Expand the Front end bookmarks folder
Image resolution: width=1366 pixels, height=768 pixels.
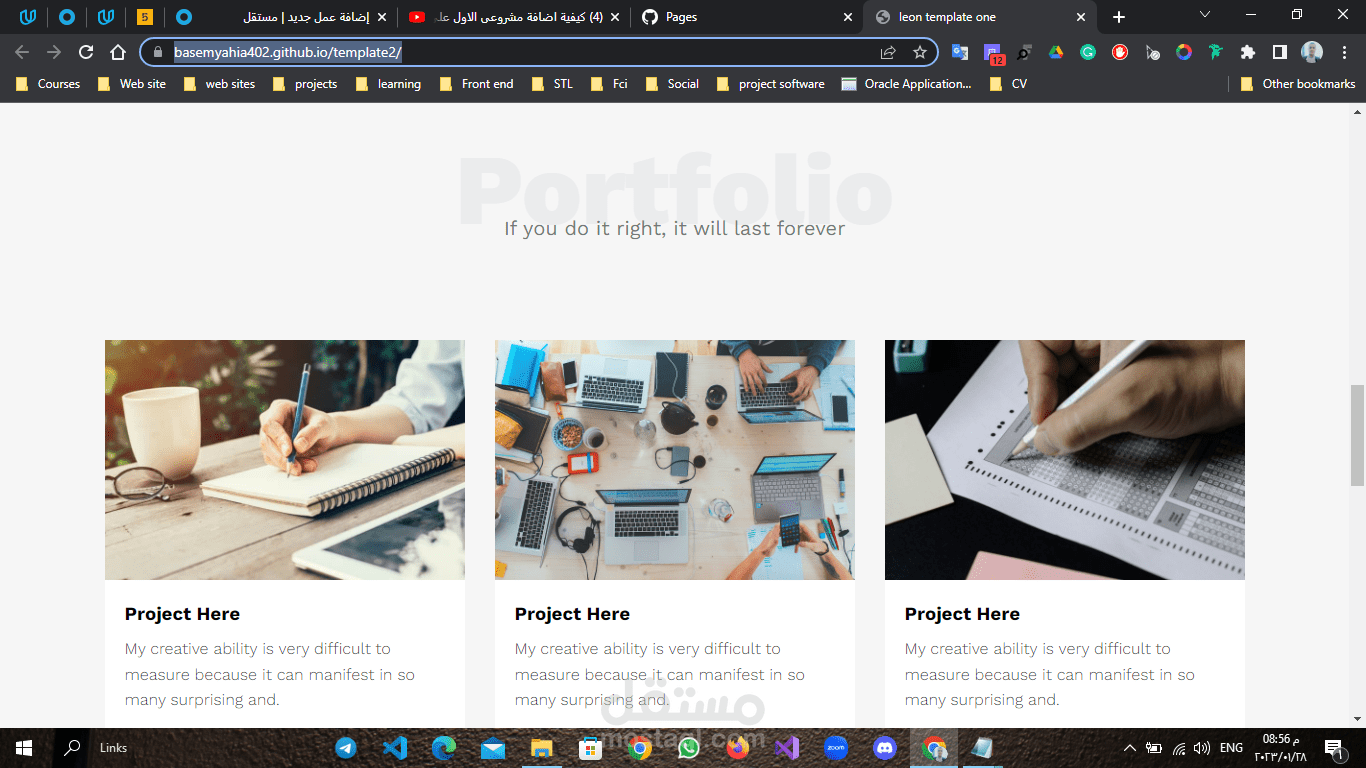click(x=476, y=84)
